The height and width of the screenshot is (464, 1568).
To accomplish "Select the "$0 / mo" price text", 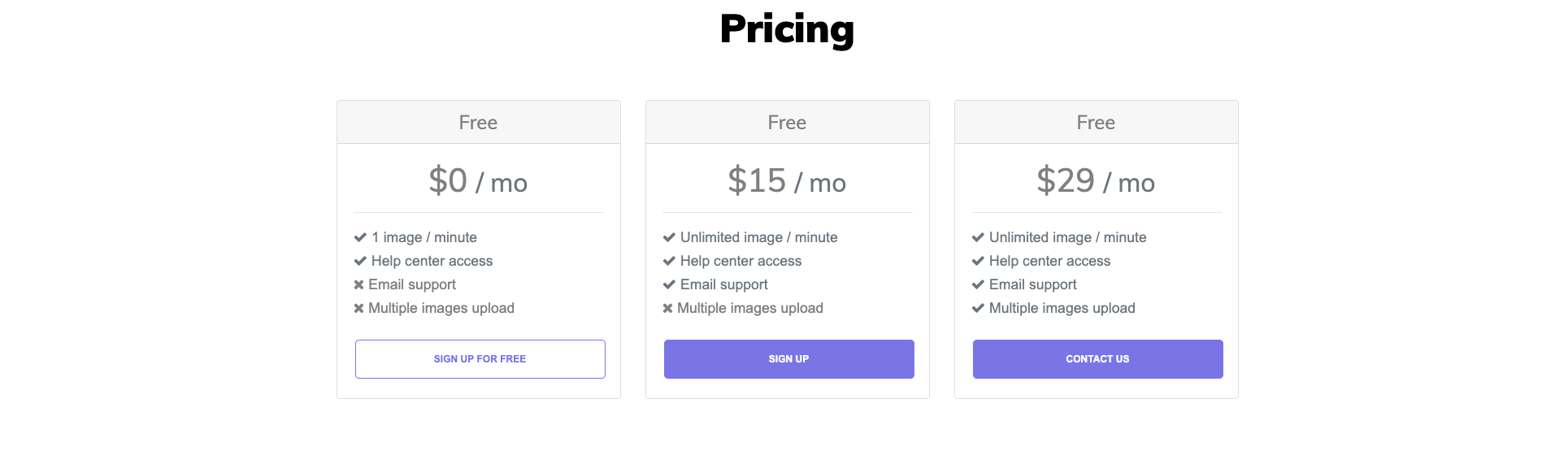I will pyautogui.click(x=478, y=181).
